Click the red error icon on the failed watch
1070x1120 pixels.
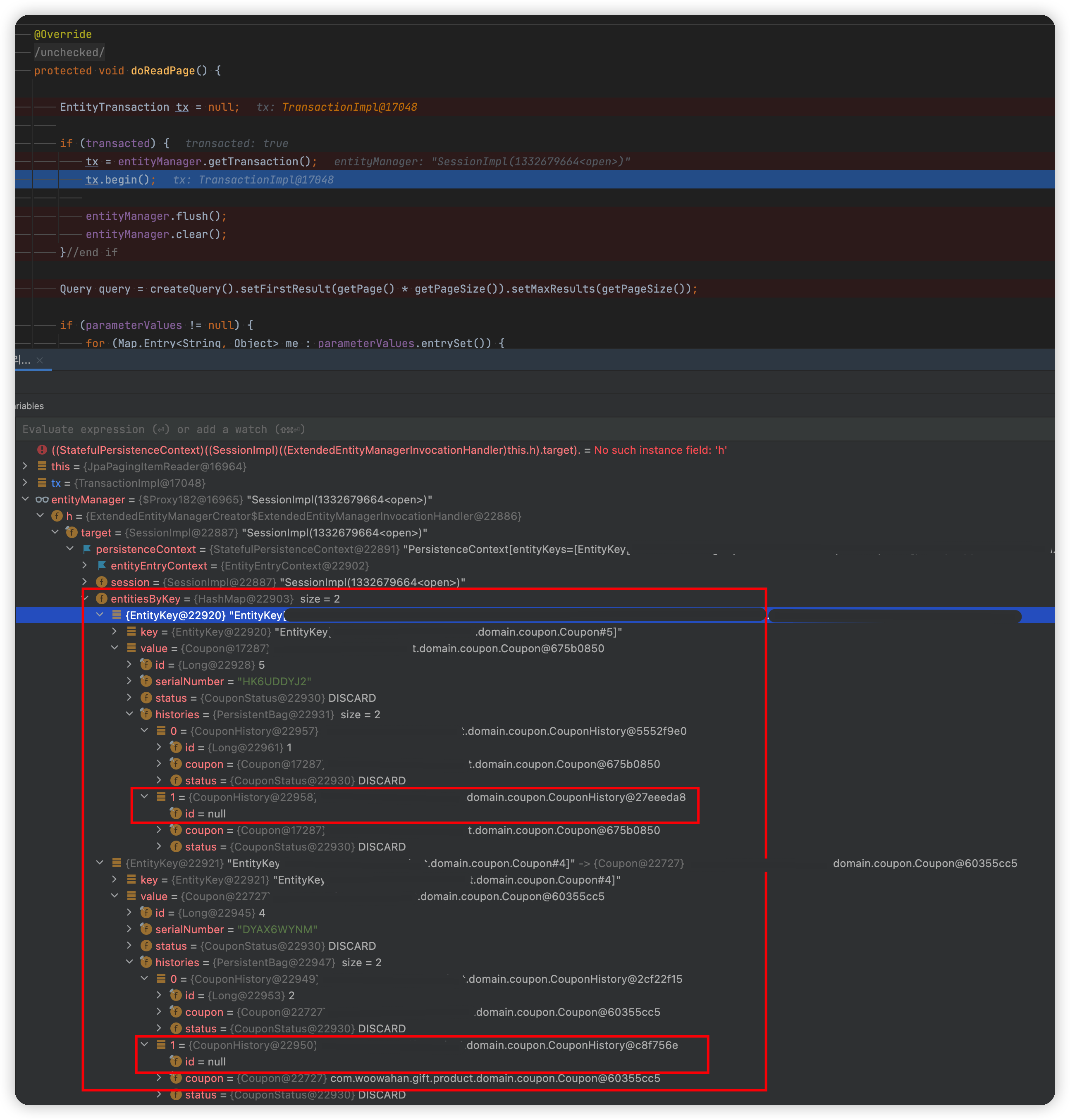coord(42,450)
